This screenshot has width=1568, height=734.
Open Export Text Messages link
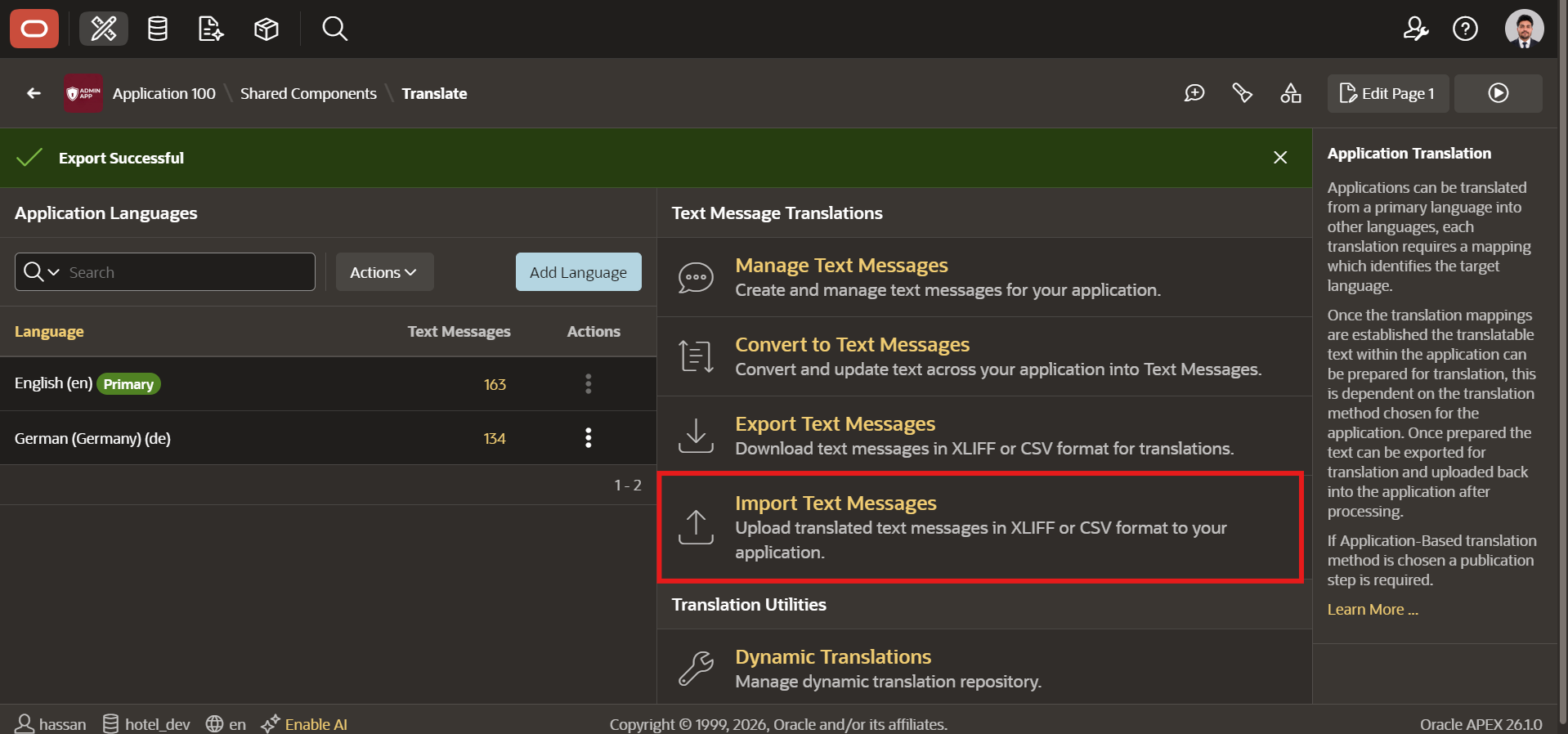click(835, 424)
